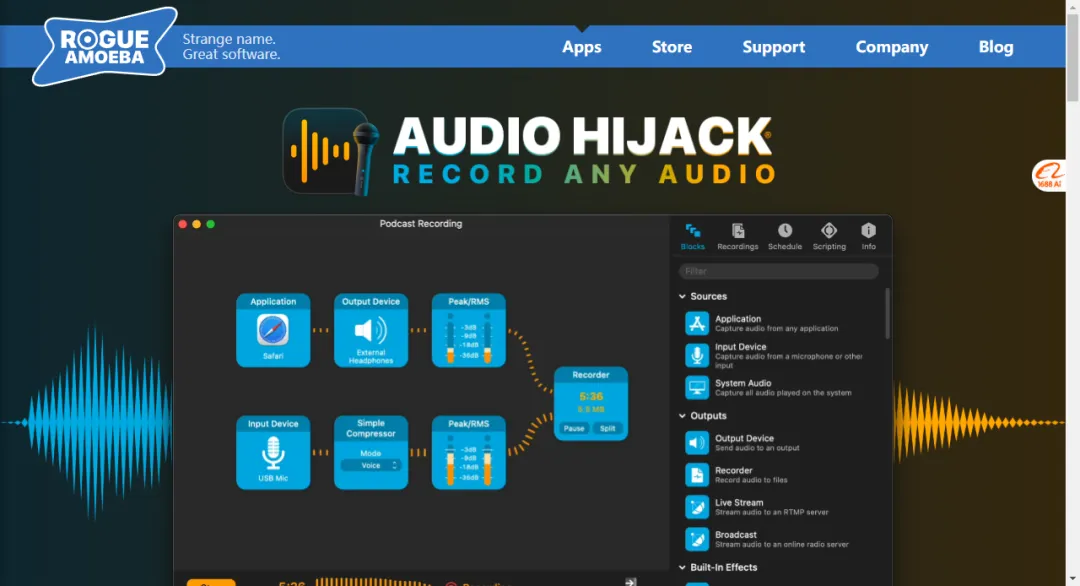1080x586 pixels.
Task: Select the Application source block icon
Action: pos(696,323)
